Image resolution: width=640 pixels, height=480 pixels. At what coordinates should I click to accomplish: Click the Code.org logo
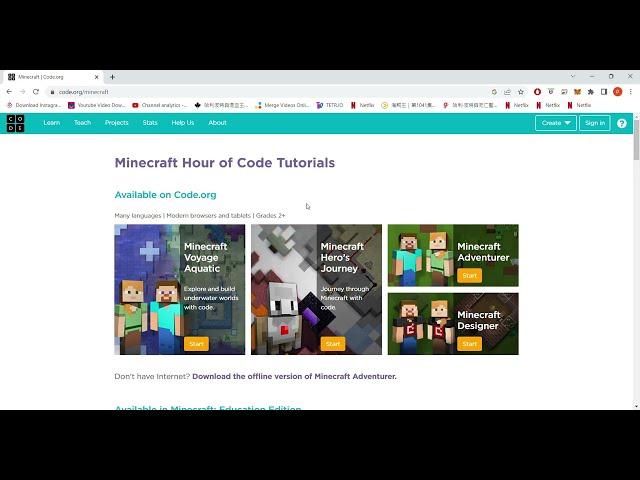[x=15, y=123]
